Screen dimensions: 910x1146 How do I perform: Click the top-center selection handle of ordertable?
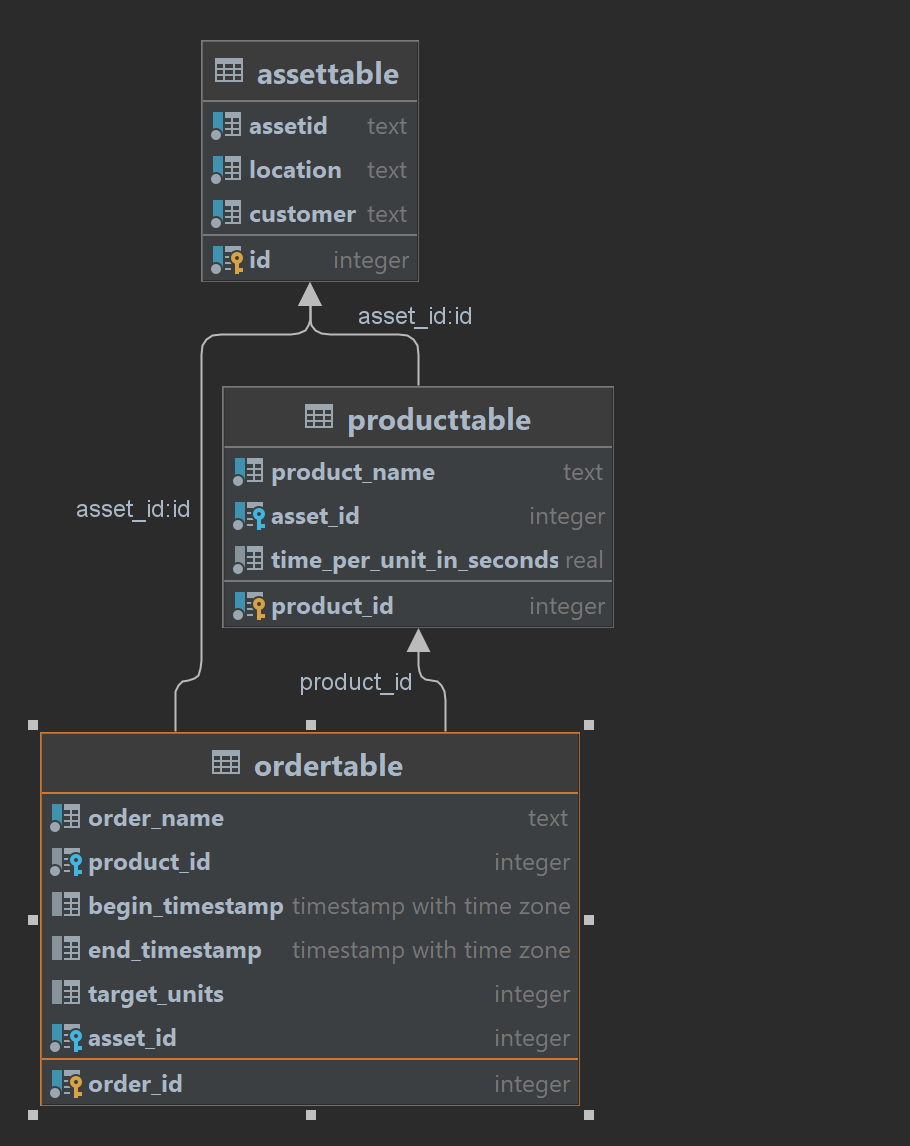point(310,723)
